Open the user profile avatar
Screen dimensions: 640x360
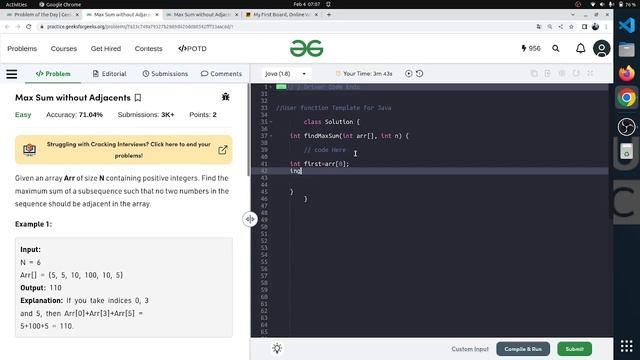tap(601, 49)
